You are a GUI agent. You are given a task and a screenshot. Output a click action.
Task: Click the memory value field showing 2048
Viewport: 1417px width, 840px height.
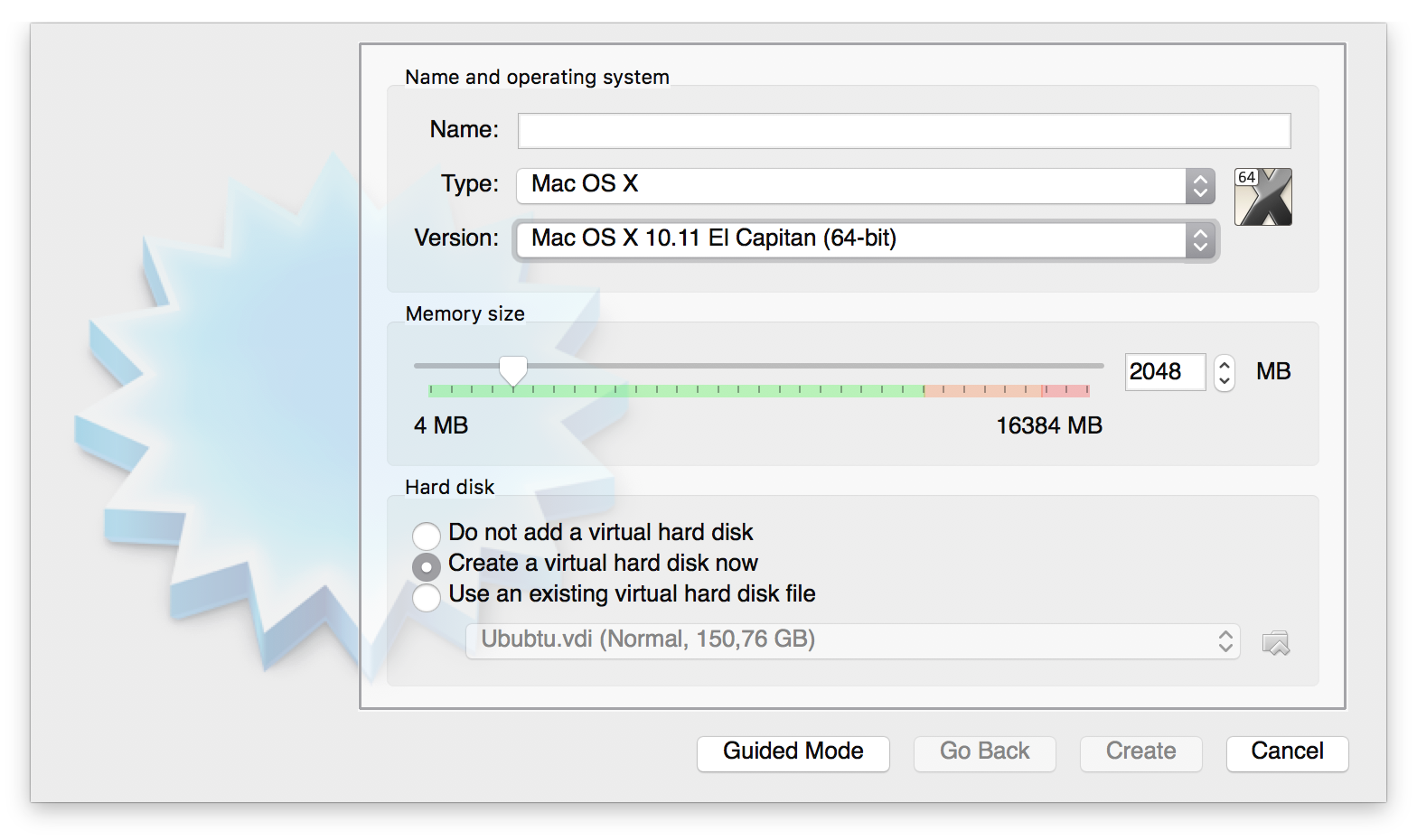[1164, 372]
